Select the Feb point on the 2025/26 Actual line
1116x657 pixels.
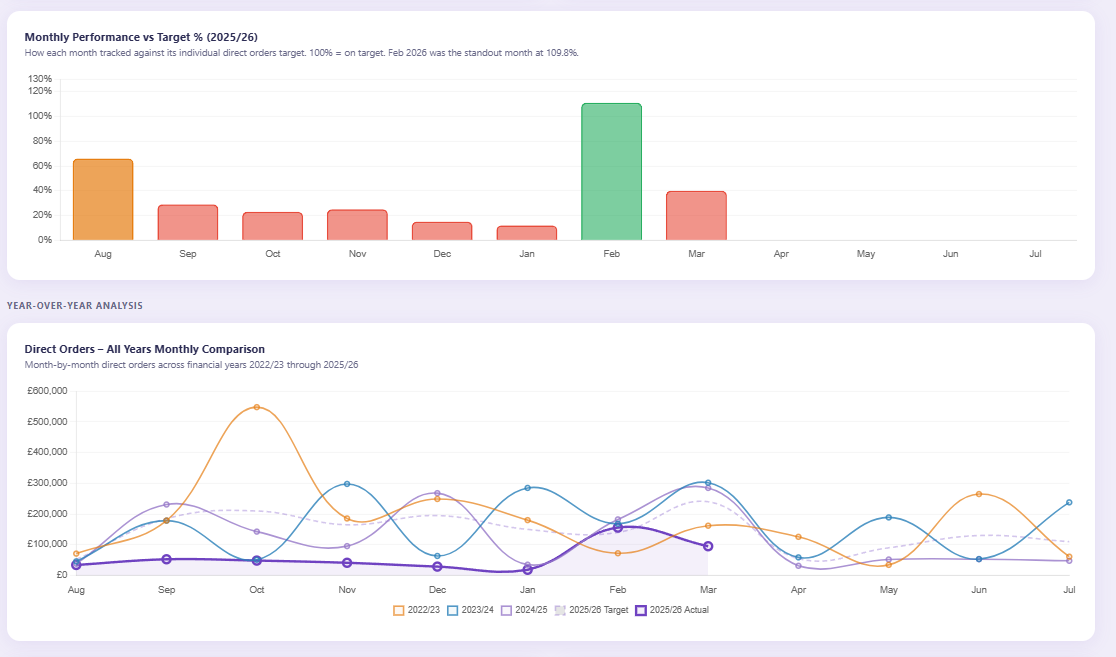tap(617, 527)
